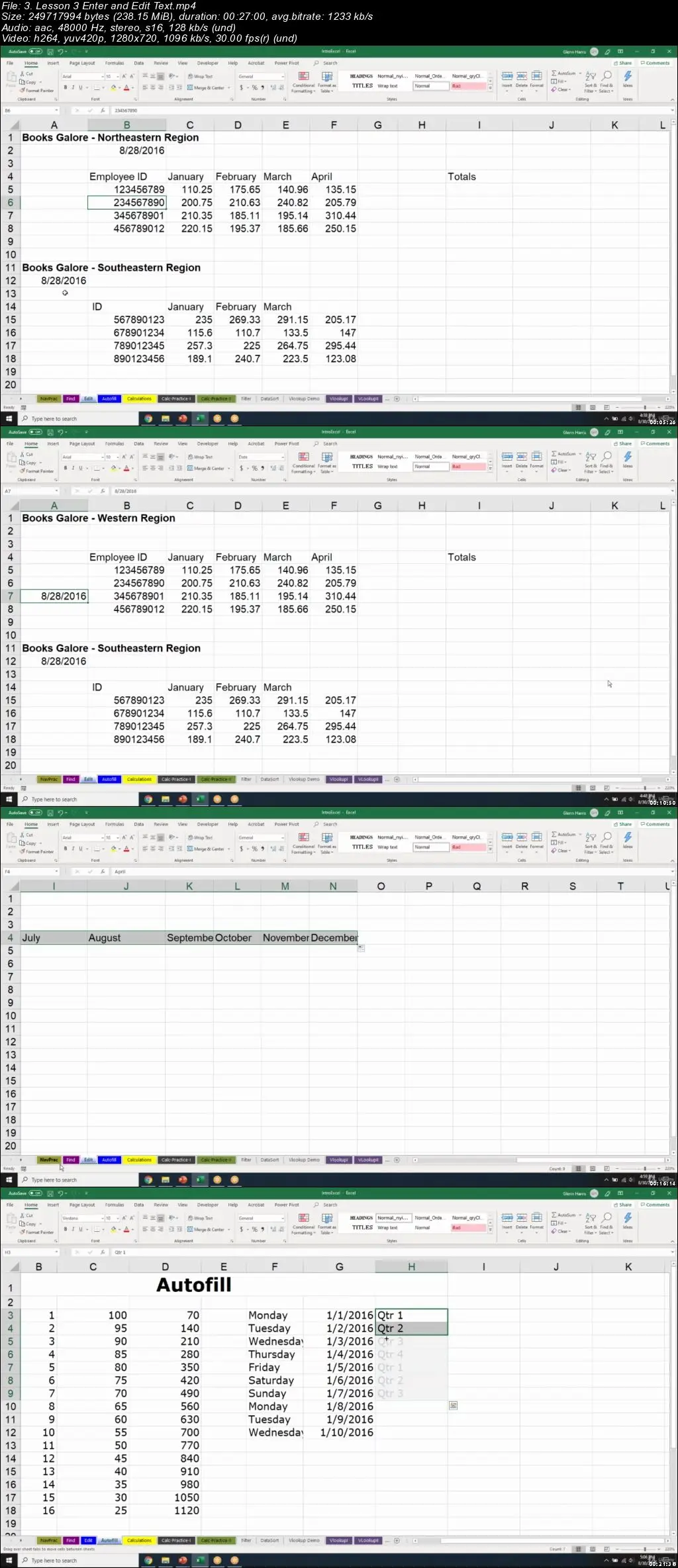678x1568 pixels.
Task: Click Save icon in the Northeastern Region window
Action: click(x=50, y=52)
